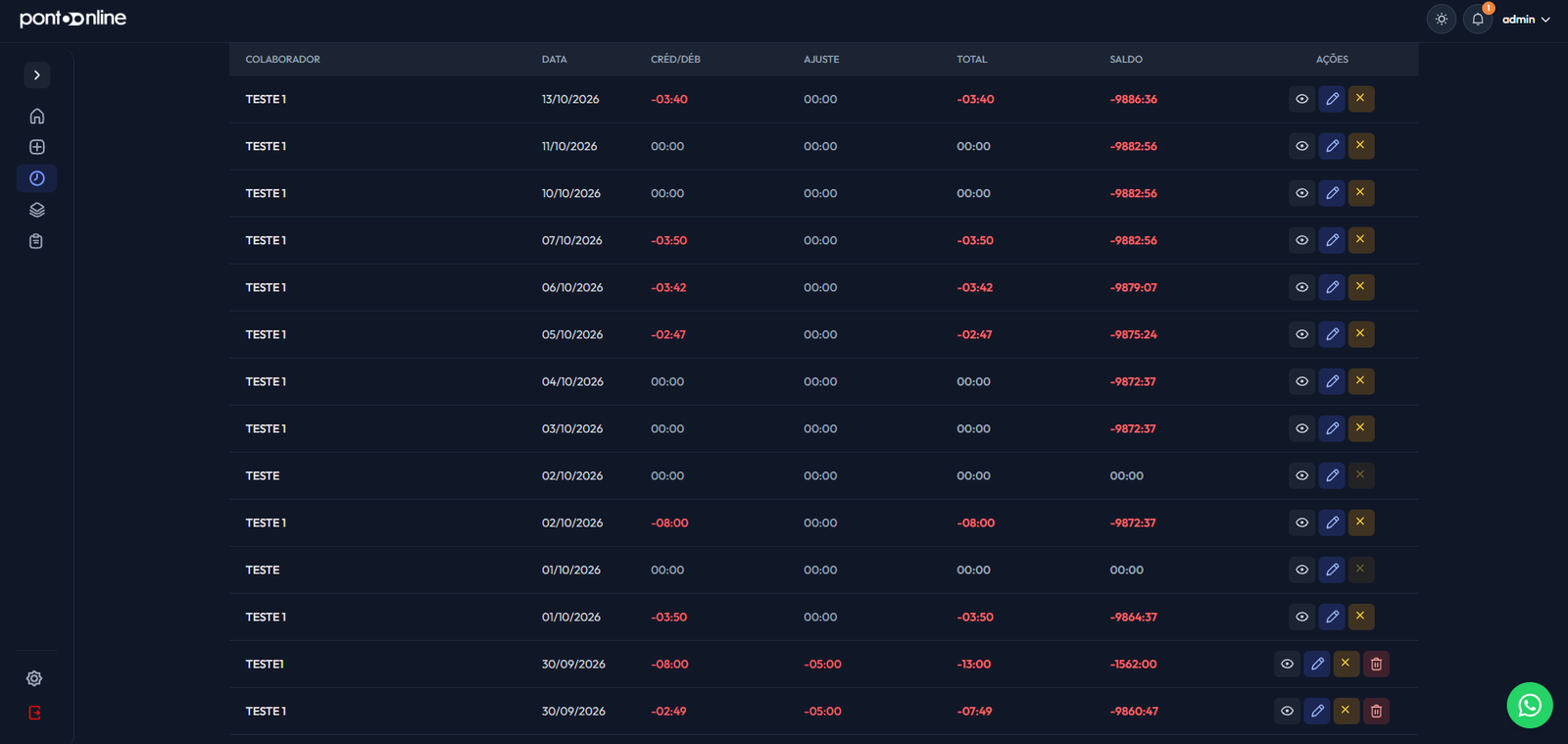Click the plus-square icon in the sidebar

pos(37,147)
